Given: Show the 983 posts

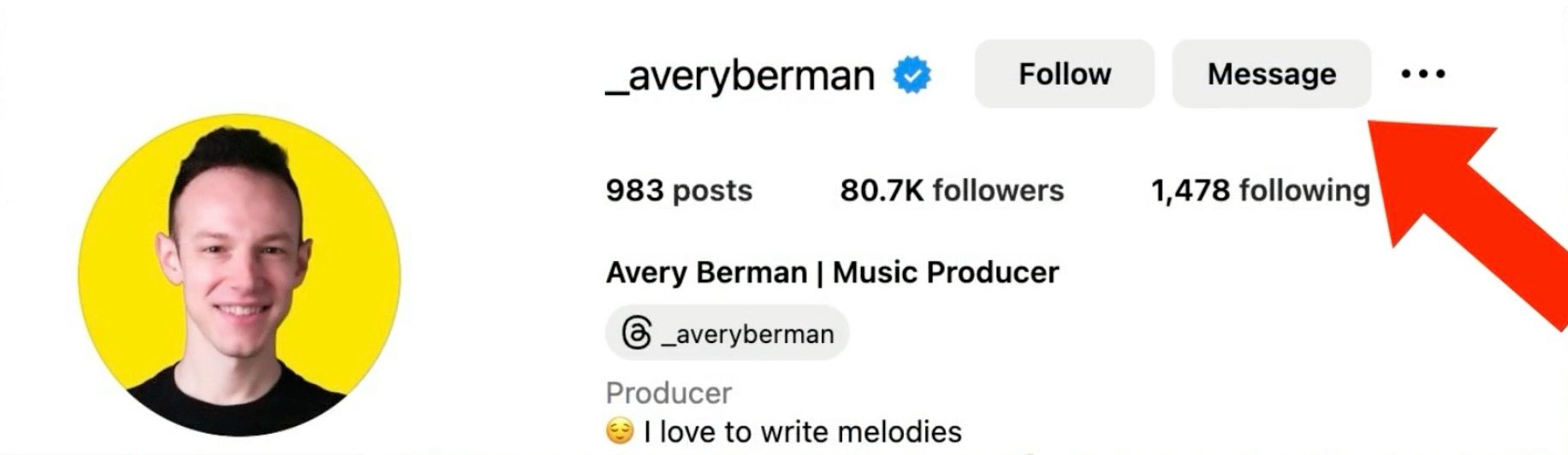Looking at the screenshot, I should pyautogui.click(x=679, y=190).
